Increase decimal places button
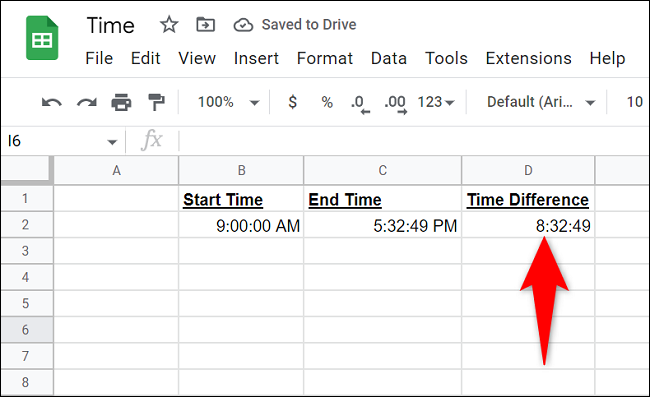Viewport: 650px width, 397px height. pyautogui.click(x=395, y=104)
